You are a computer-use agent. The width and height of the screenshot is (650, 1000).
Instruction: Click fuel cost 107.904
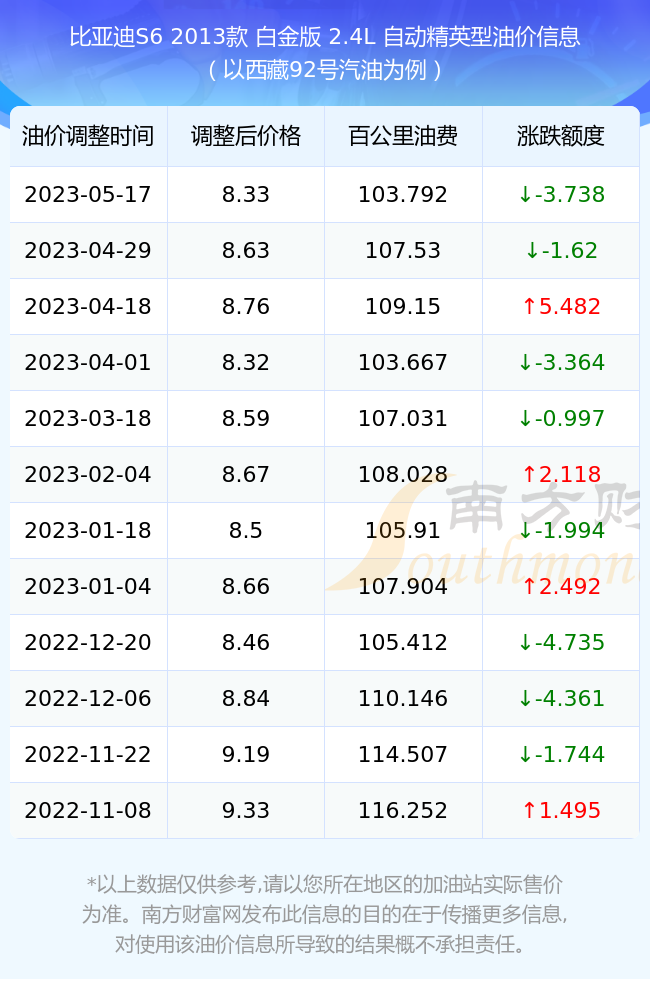(403, 587)
